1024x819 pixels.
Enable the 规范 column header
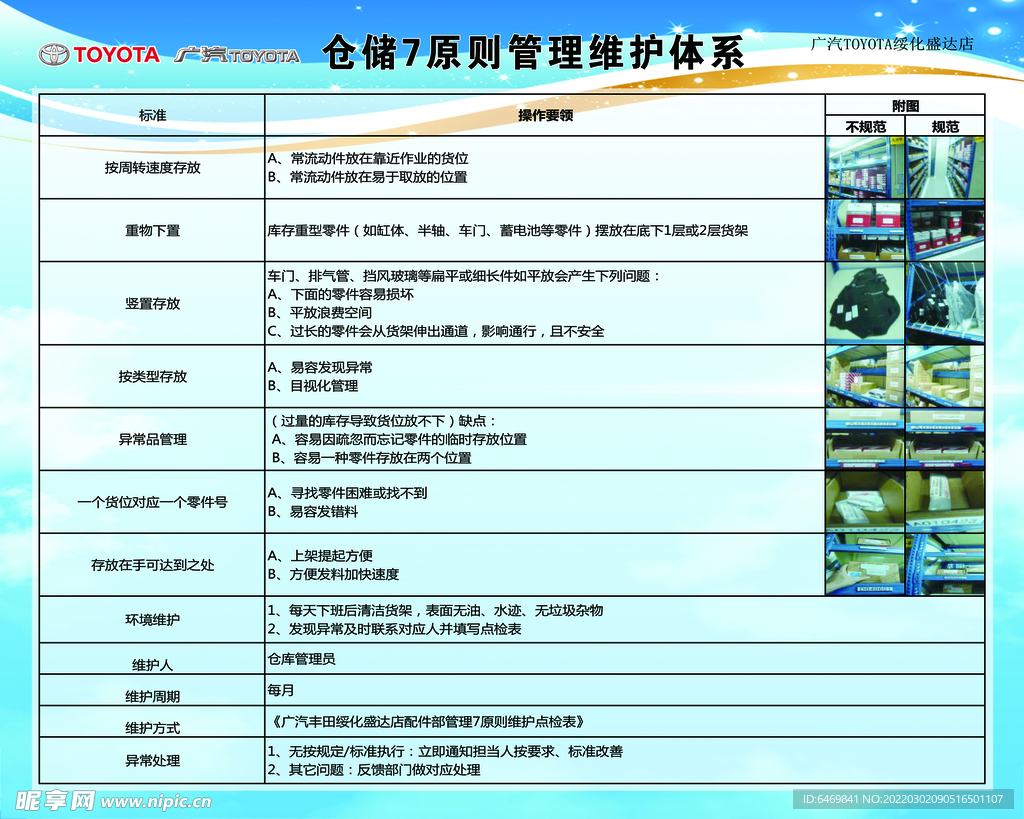[944, 127]
